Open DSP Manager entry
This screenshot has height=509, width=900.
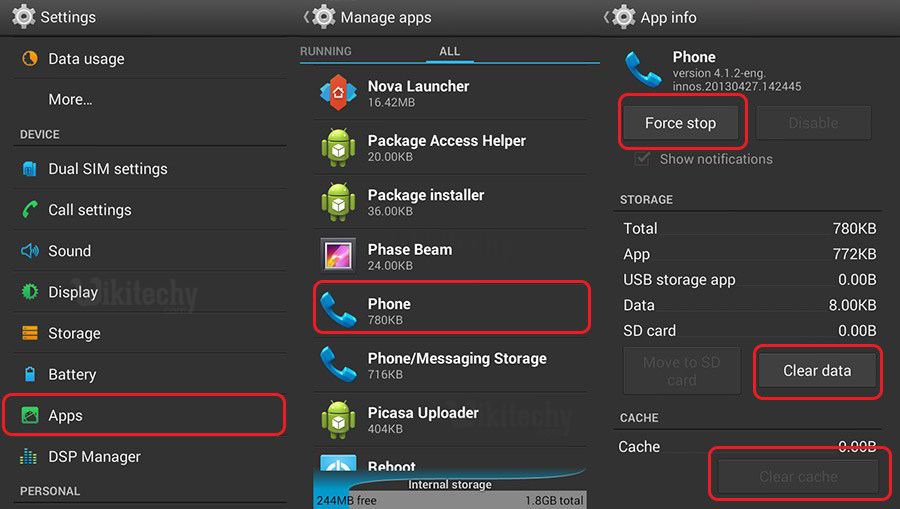coord(150,456)
